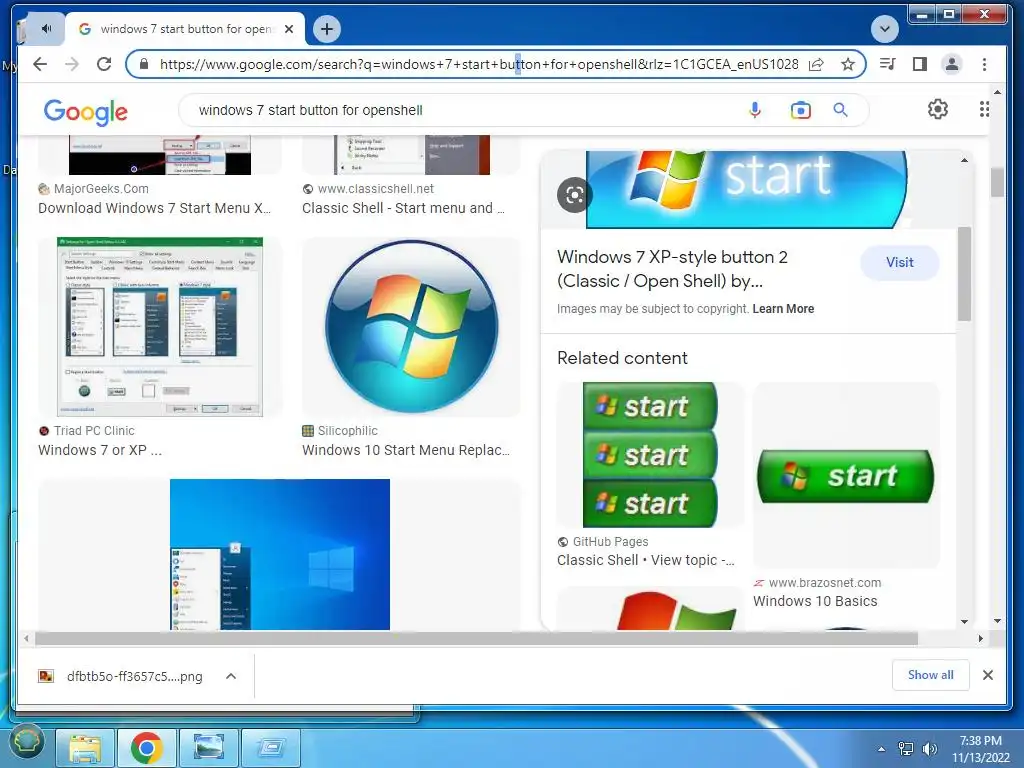
Task: Click Show all downloads button
Action: [x=931, y=675]
